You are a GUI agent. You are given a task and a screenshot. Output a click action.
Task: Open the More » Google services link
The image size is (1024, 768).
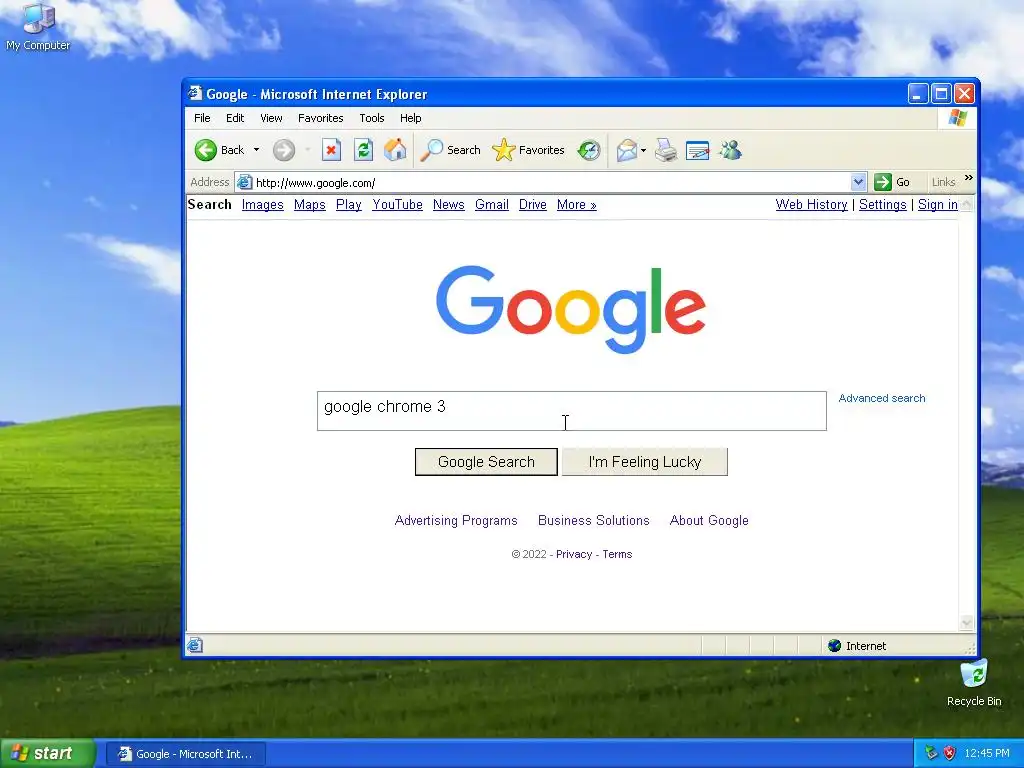pos(576,204)
